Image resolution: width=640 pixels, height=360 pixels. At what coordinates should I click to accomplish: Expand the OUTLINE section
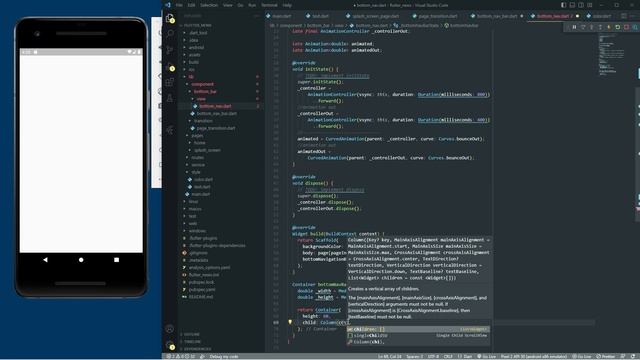tap(192, 334)
